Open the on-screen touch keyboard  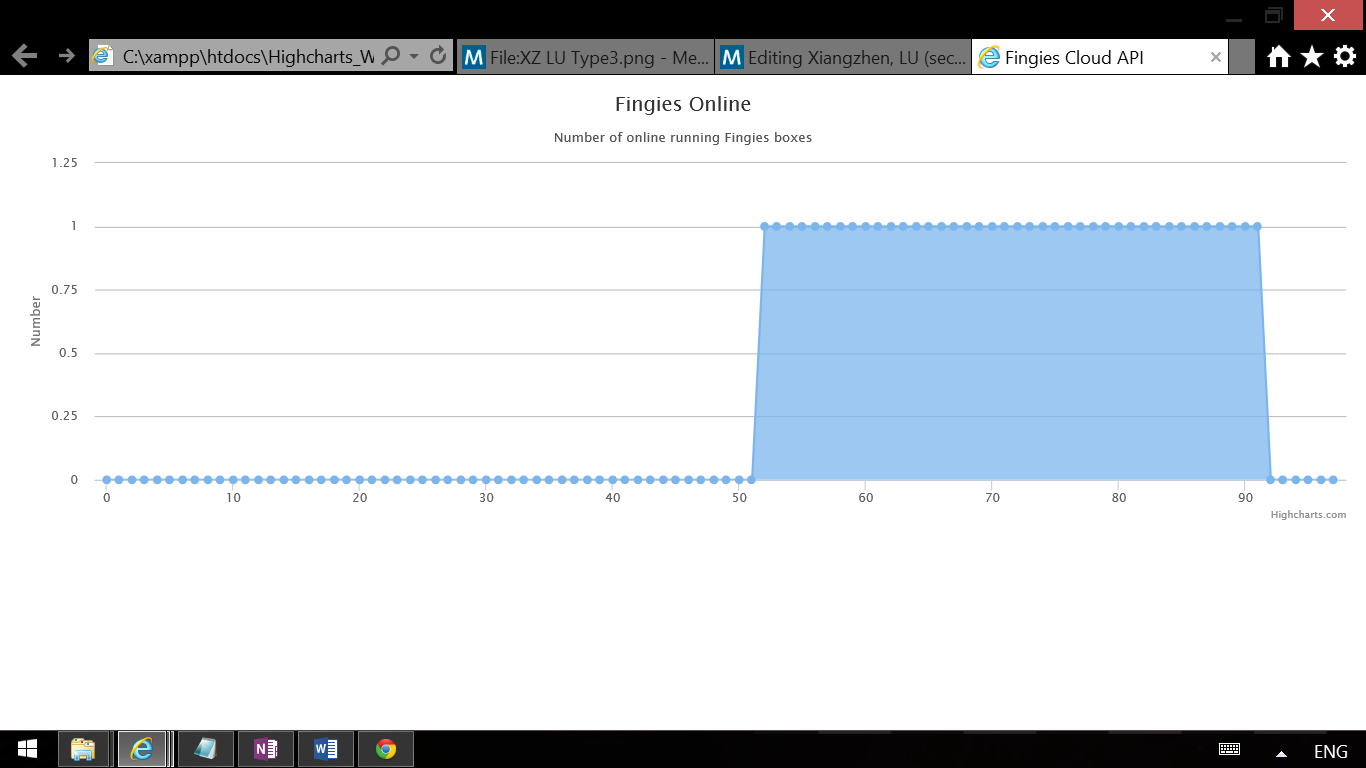[1229, 750]
